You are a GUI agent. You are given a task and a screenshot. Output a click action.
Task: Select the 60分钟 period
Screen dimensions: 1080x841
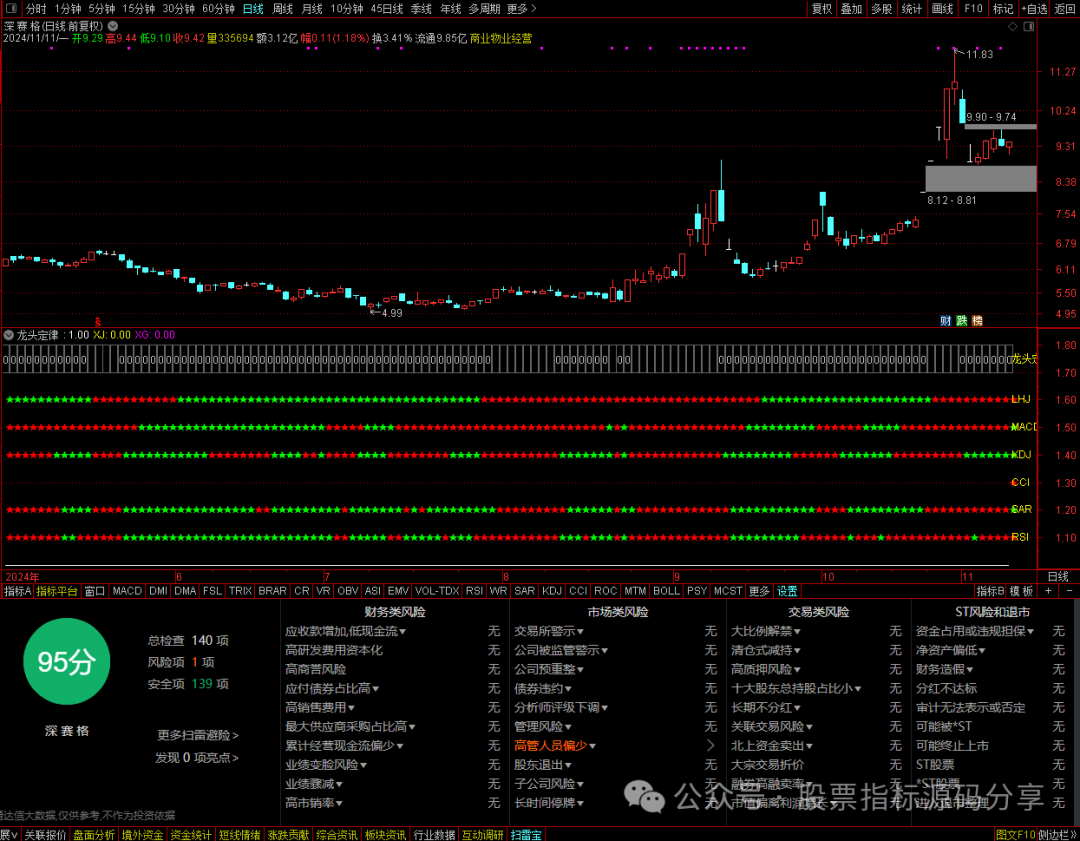point(218,9)
